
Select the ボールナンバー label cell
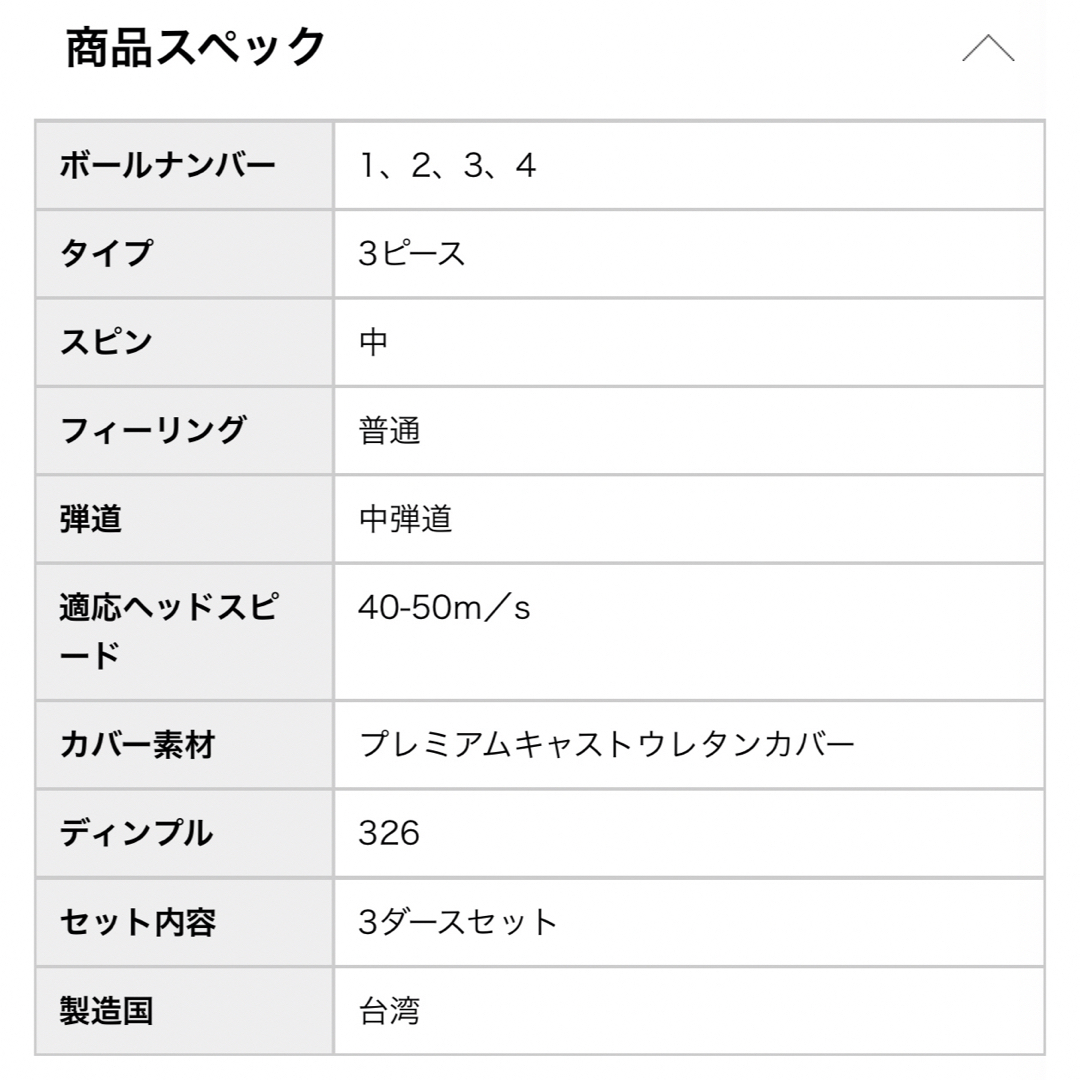[185, 165]
